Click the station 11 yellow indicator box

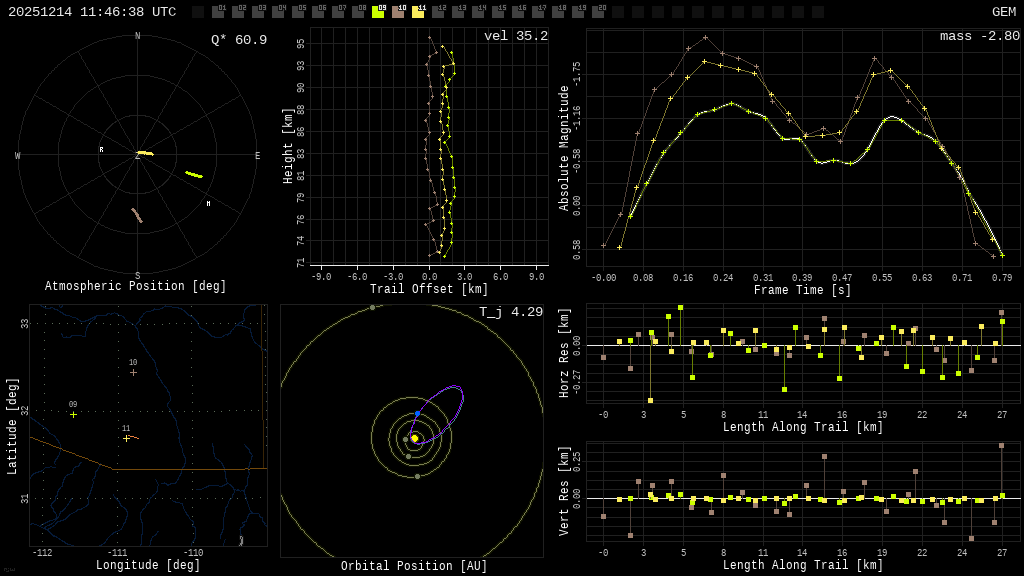pos(418,12)
